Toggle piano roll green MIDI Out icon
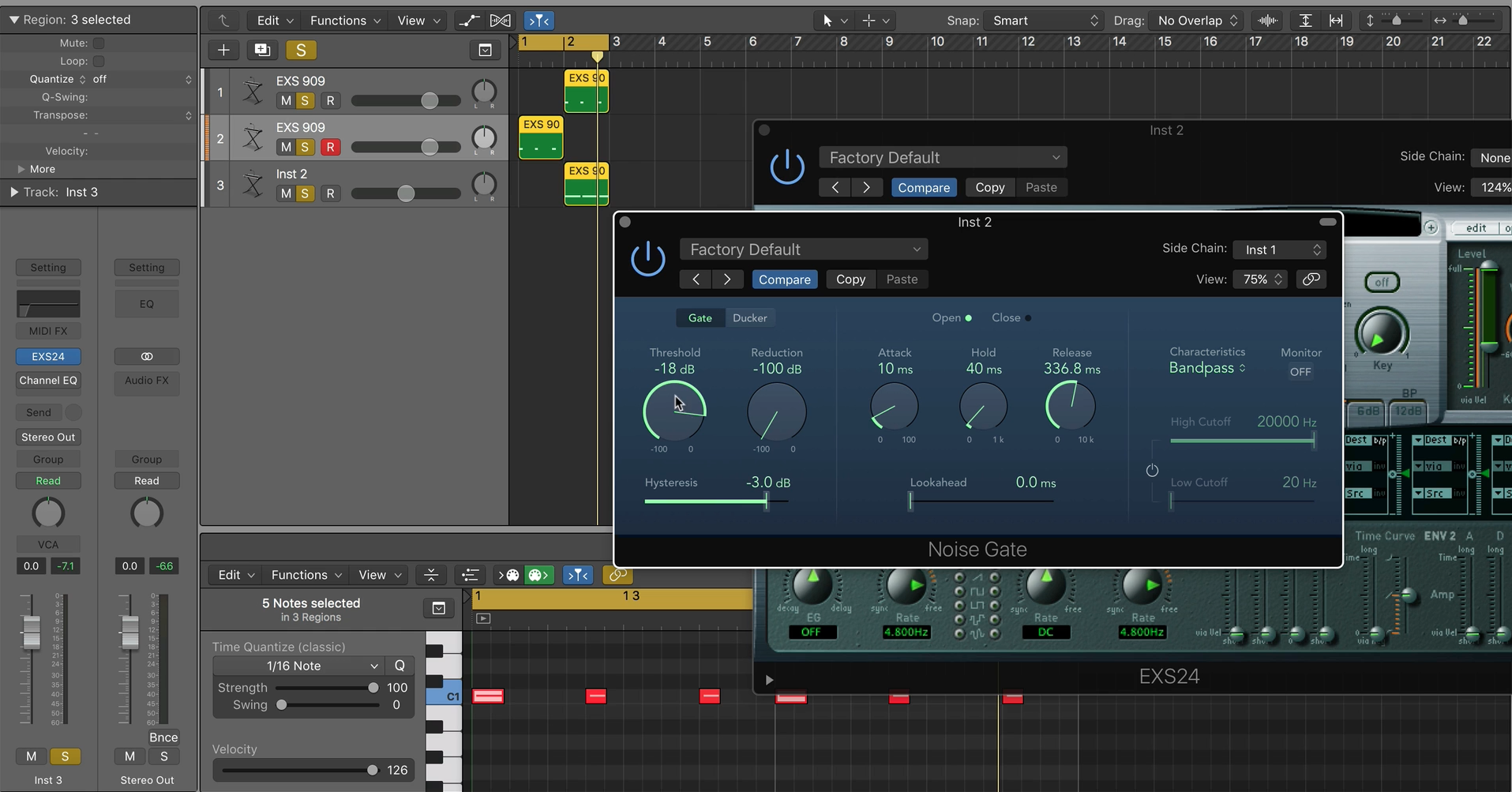 click(538, 575)
